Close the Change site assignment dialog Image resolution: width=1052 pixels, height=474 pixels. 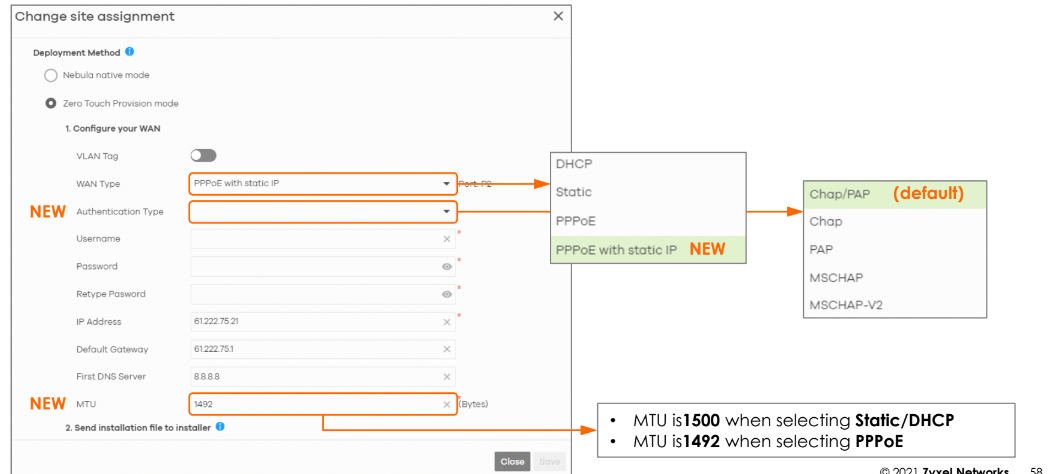[558, 17]
